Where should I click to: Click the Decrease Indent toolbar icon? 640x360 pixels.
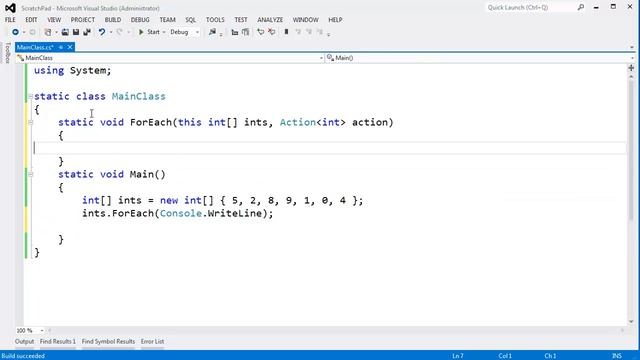click(234, 32)
